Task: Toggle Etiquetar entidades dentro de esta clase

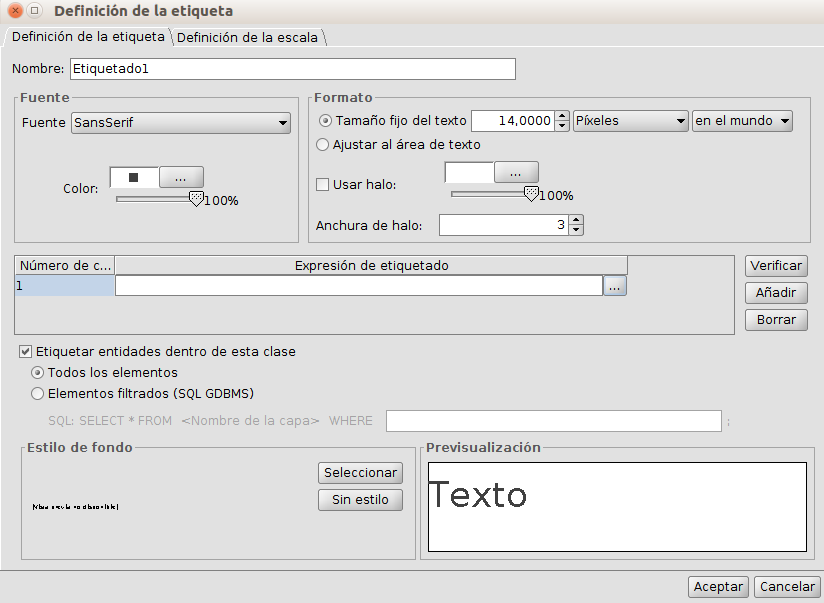Action: coord(25,352)
